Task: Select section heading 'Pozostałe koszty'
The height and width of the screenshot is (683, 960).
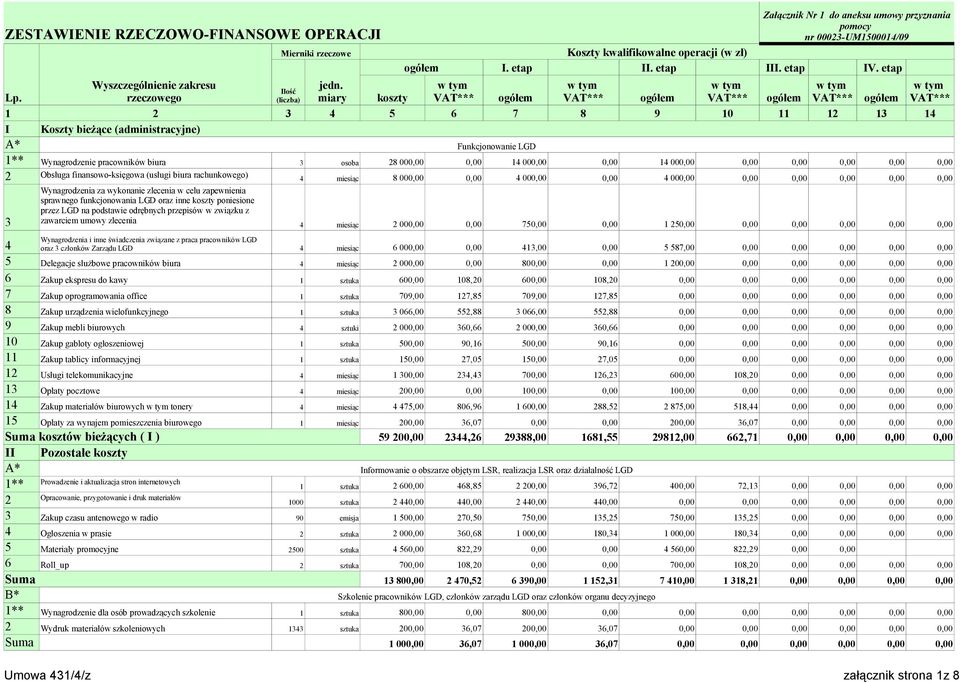Action: click(x=84, y=453)
